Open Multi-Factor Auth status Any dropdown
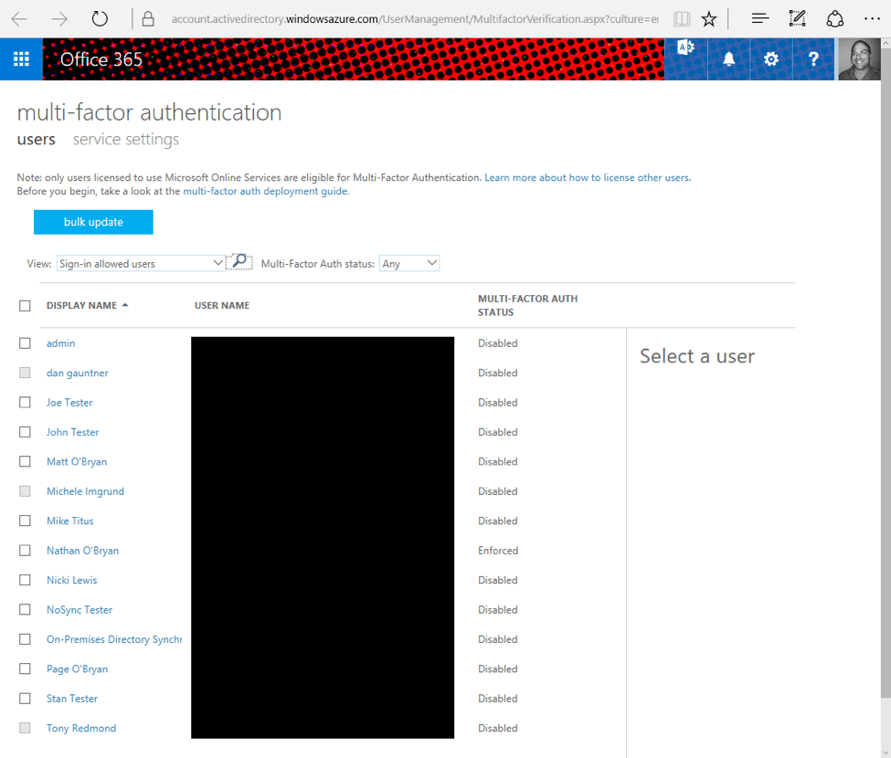The image size is (891, 758). coord(409,263)
